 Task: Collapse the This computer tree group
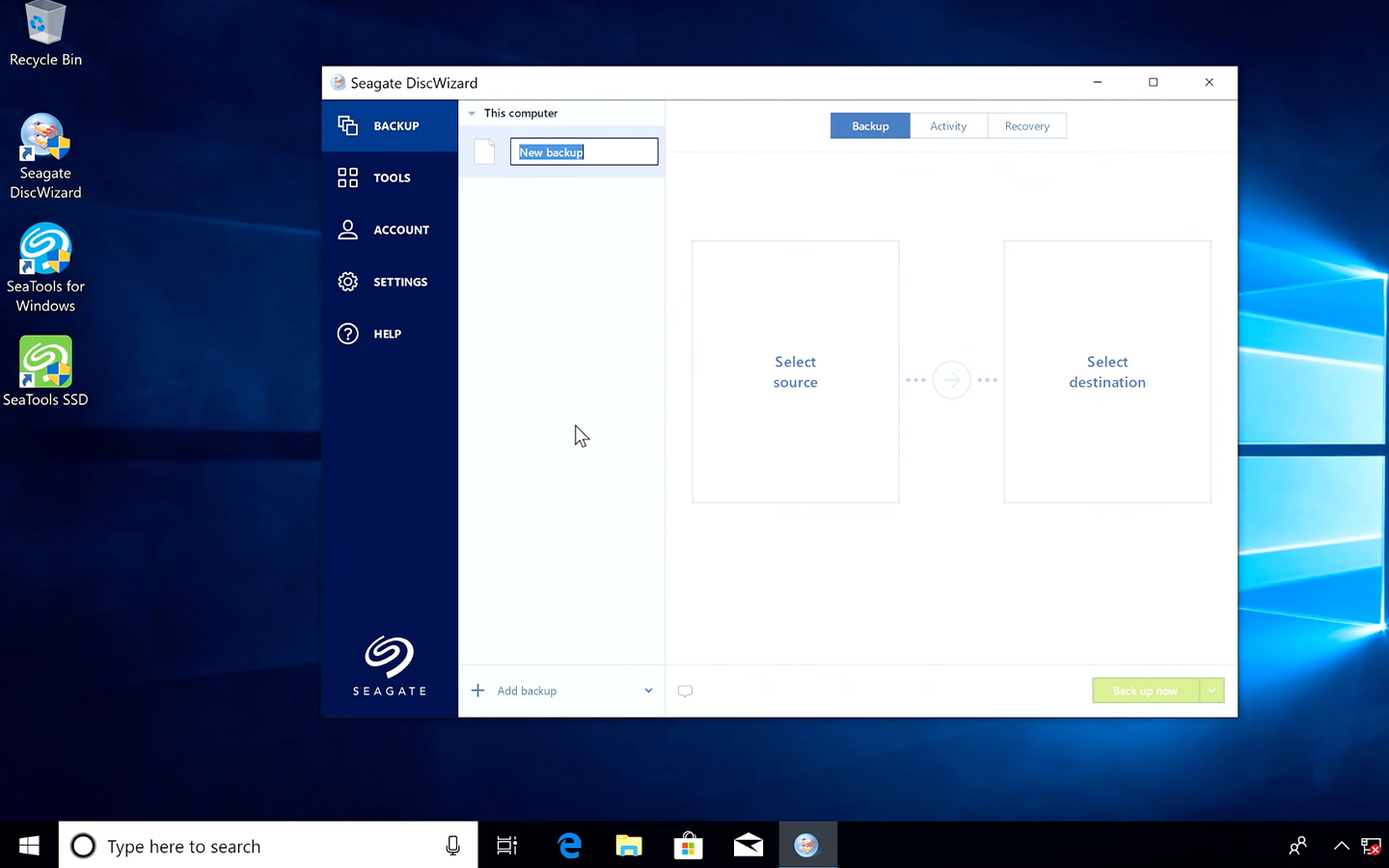point(472,114)
